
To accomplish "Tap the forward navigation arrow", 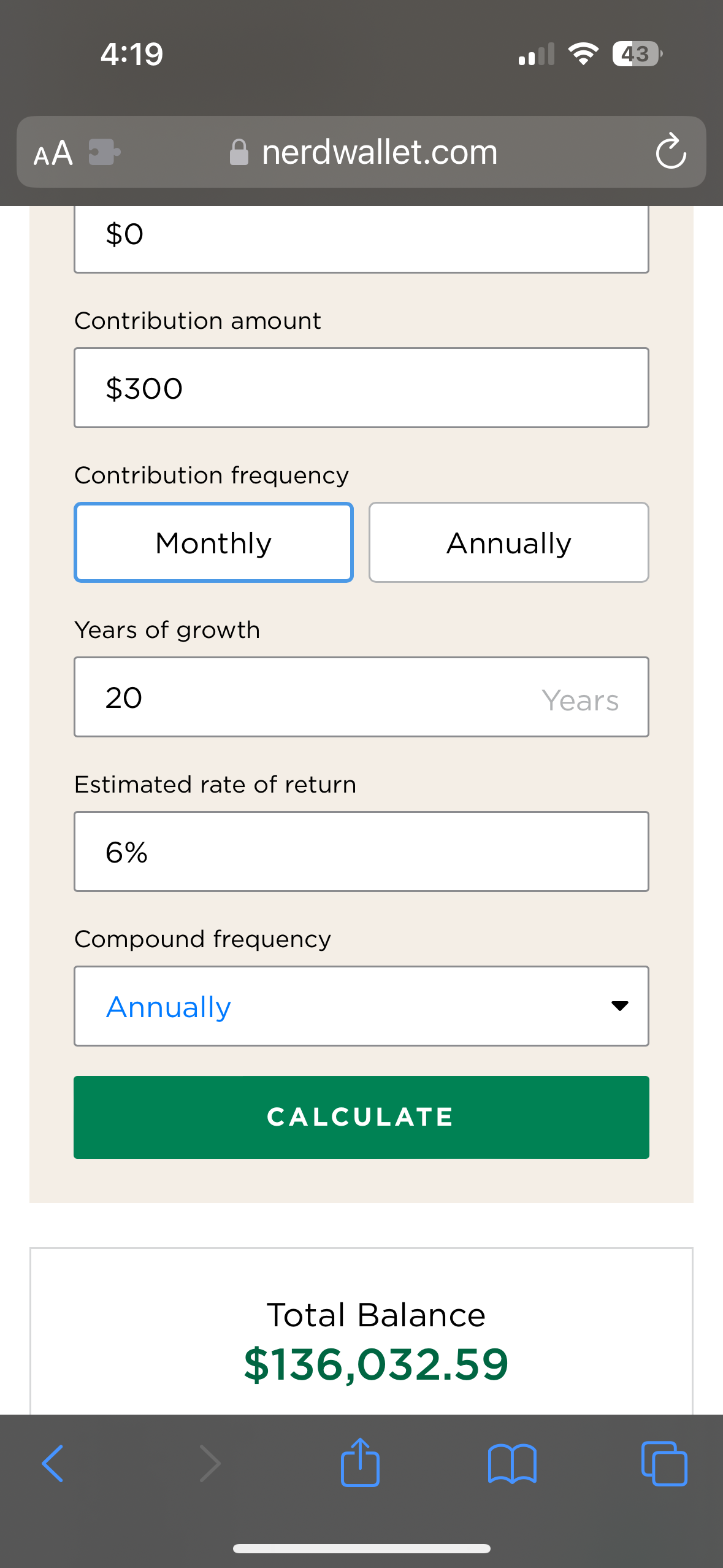I will pyautogui.click(x=210, y=1463).
